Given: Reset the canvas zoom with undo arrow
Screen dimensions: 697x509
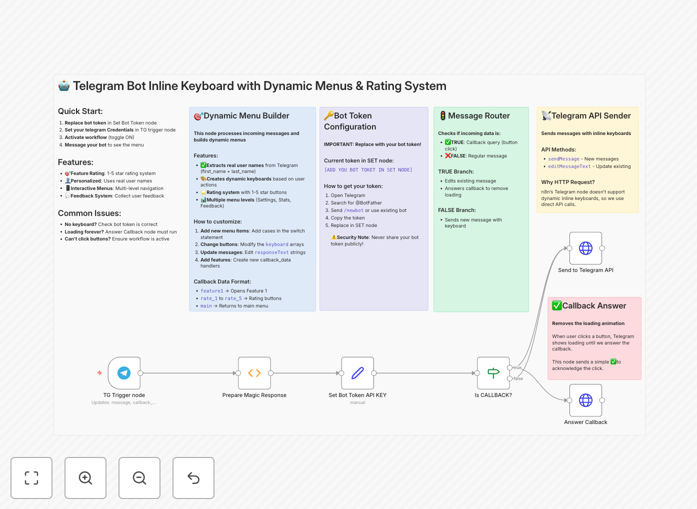Looking at the screenshot, I should [193, 478].
